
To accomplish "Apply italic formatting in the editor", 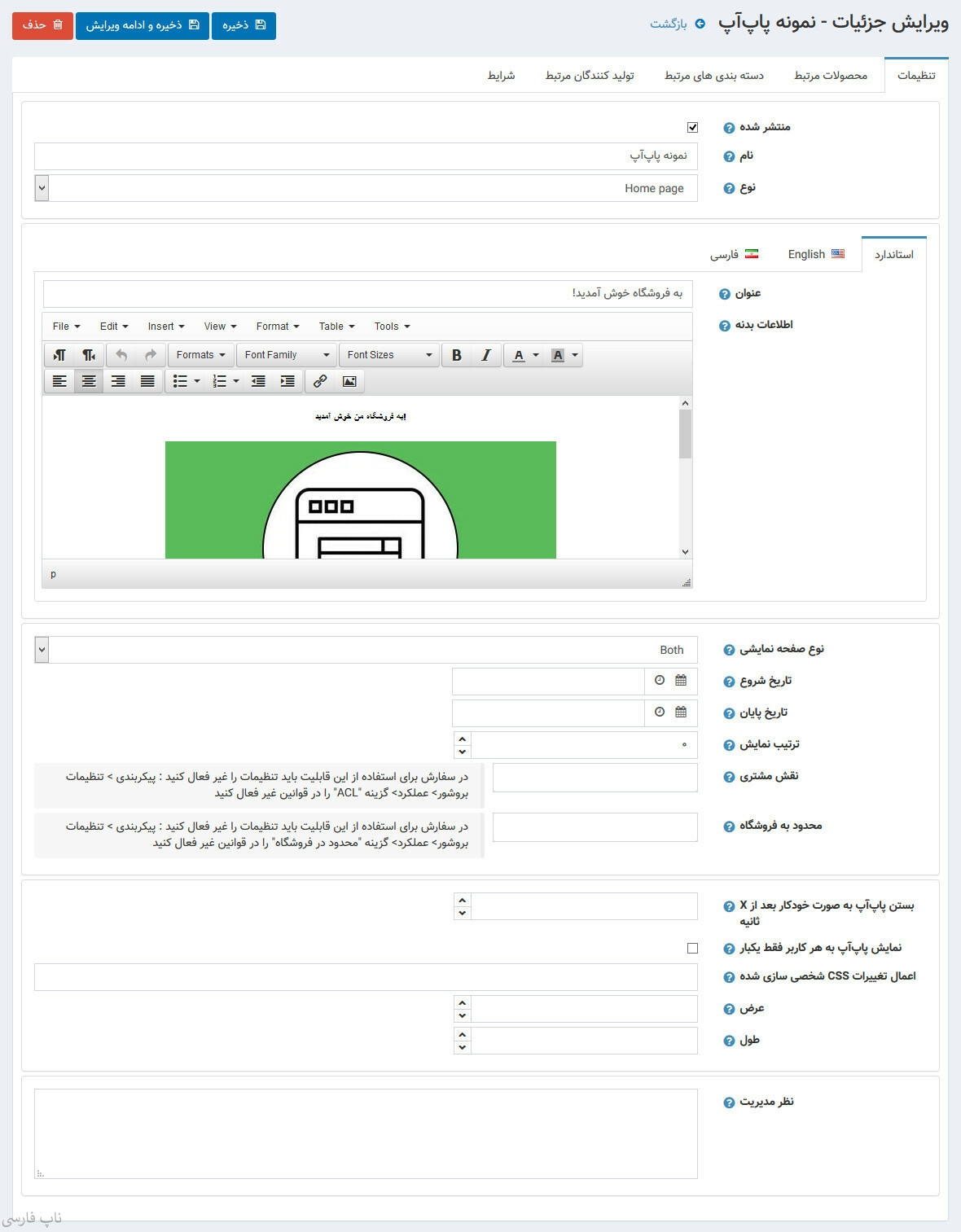I will click(x=486, y=355).
